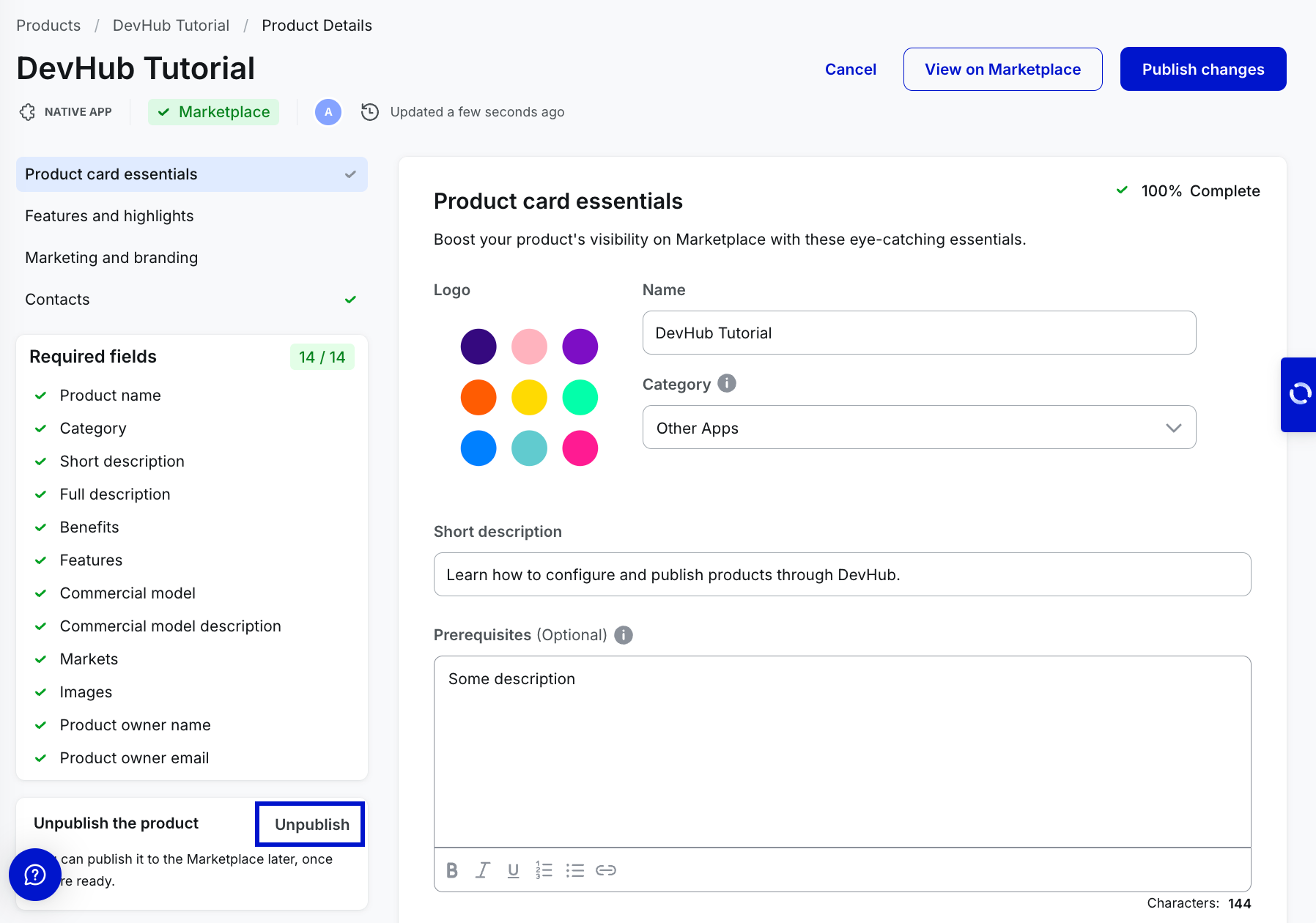The width and height of the screenshot is (1316, 923).
Task: Show the Prerequisites info tooltip
Action: click(x=624, y=635)
